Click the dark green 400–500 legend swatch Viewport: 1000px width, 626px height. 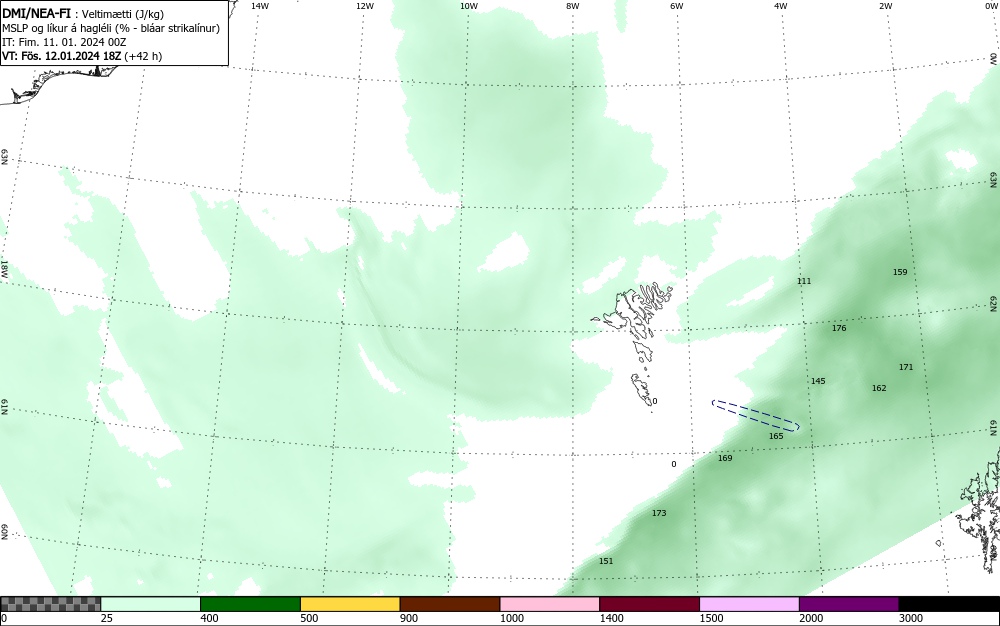coord(250,604)
